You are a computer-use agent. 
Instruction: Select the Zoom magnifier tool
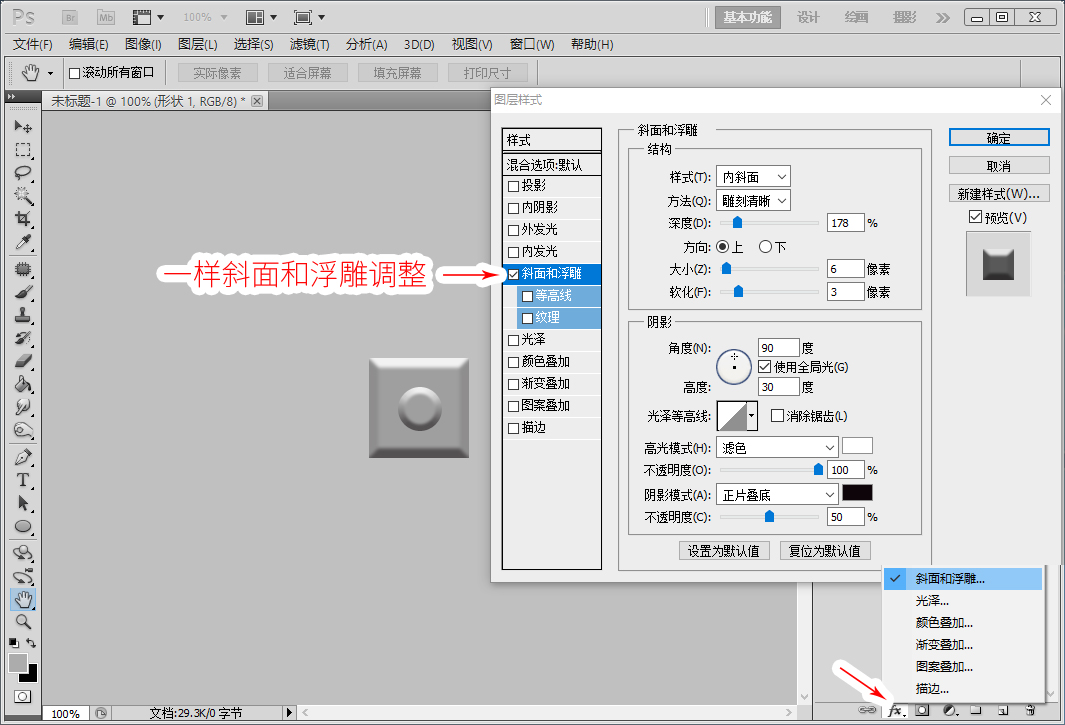23,622
